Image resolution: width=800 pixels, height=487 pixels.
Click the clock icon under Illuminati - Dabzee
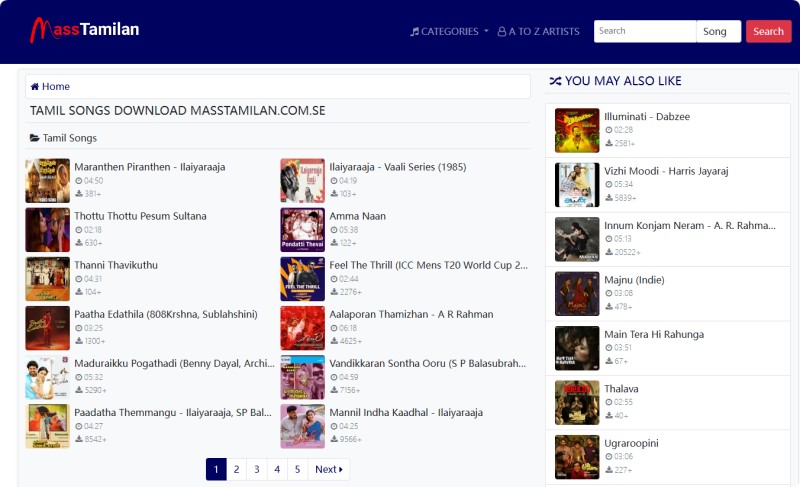609,130
